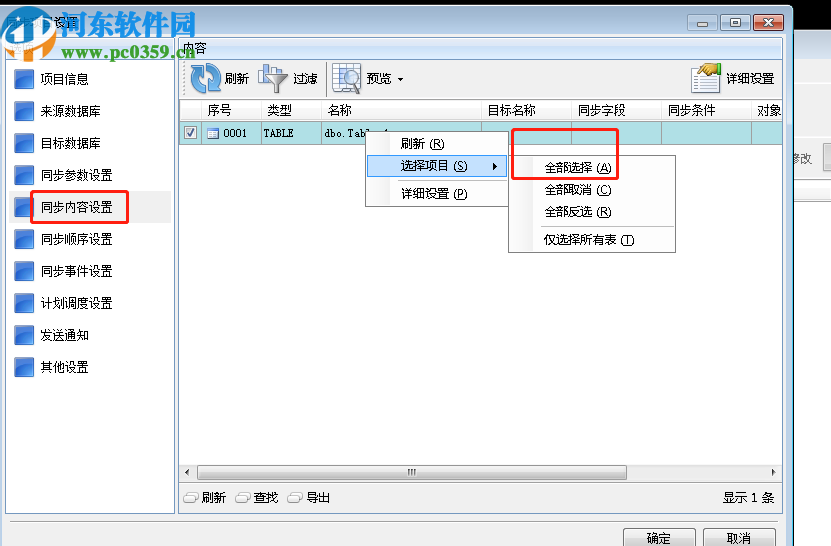Screen dimensions: 831x546
Task: Open 来源数据库 settings page
Action: (70, 111)
